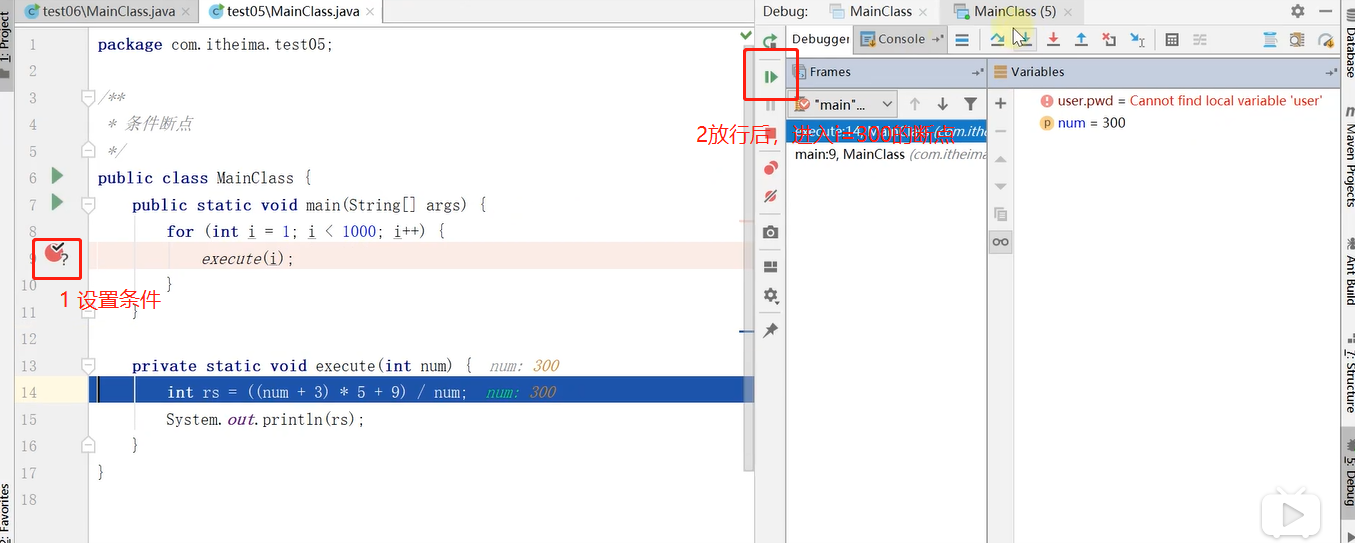Viewport: 1355px width, 543px height.
Task: Select the MainClass (5) debug session tab
Action: point(1014,12)
